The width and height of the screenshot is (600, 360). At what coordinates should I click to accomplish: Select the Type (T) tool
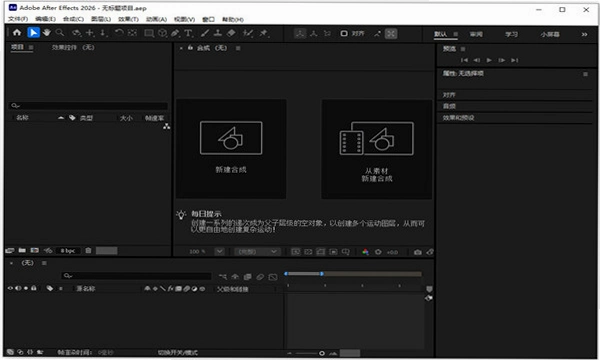click(188, 34)
